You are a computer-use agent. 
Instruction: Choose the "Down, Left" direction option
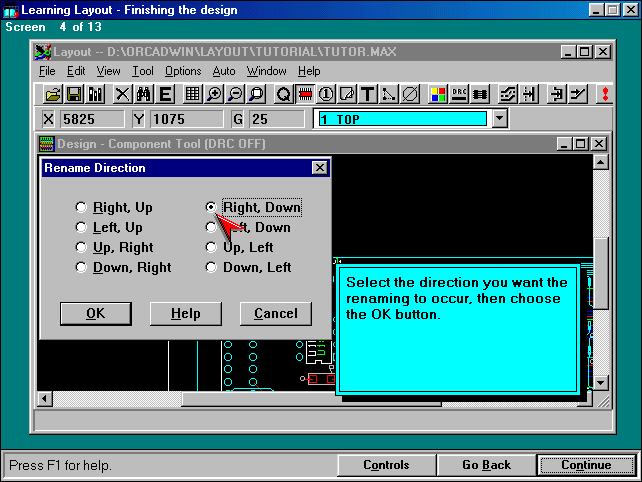tap(211, 268)
